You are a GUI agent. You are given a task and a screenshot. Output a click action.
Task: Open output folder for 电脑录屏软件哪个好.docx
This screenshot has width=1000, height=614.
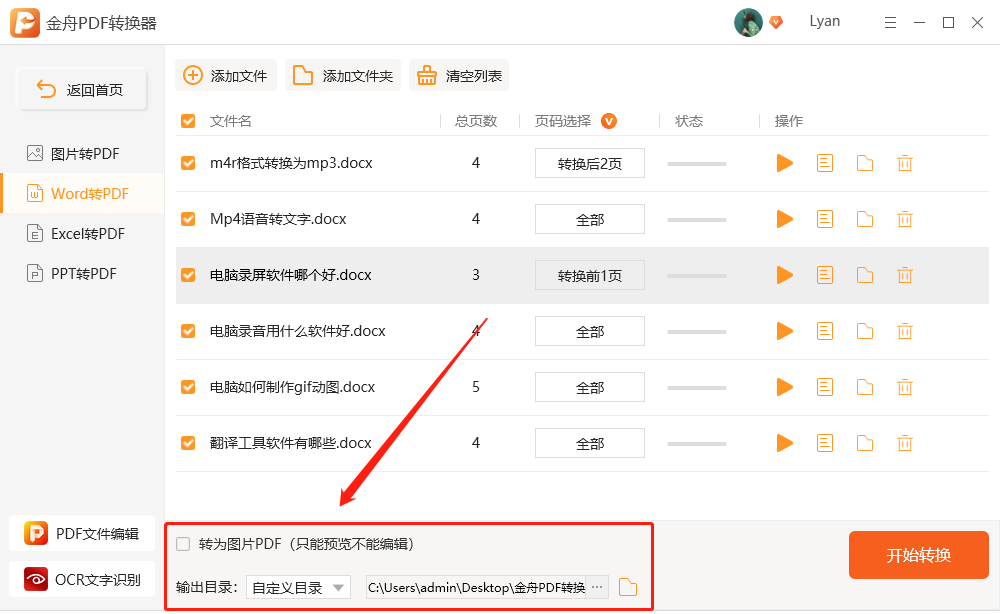click(x=865, y=275)
